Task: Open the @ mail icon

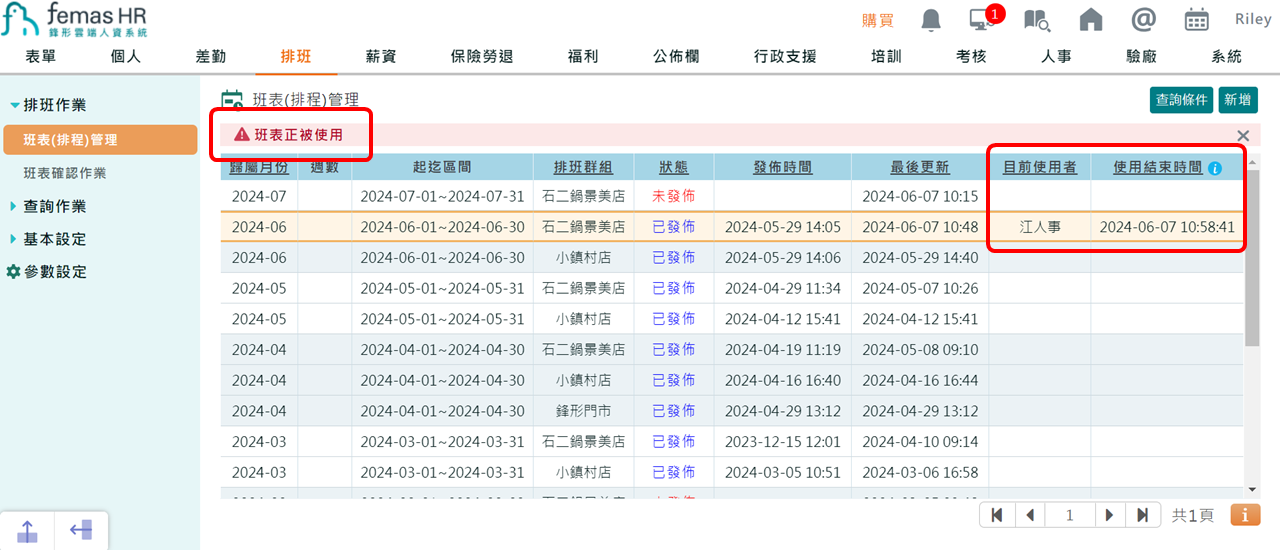Action: [x=1143, y=20]
